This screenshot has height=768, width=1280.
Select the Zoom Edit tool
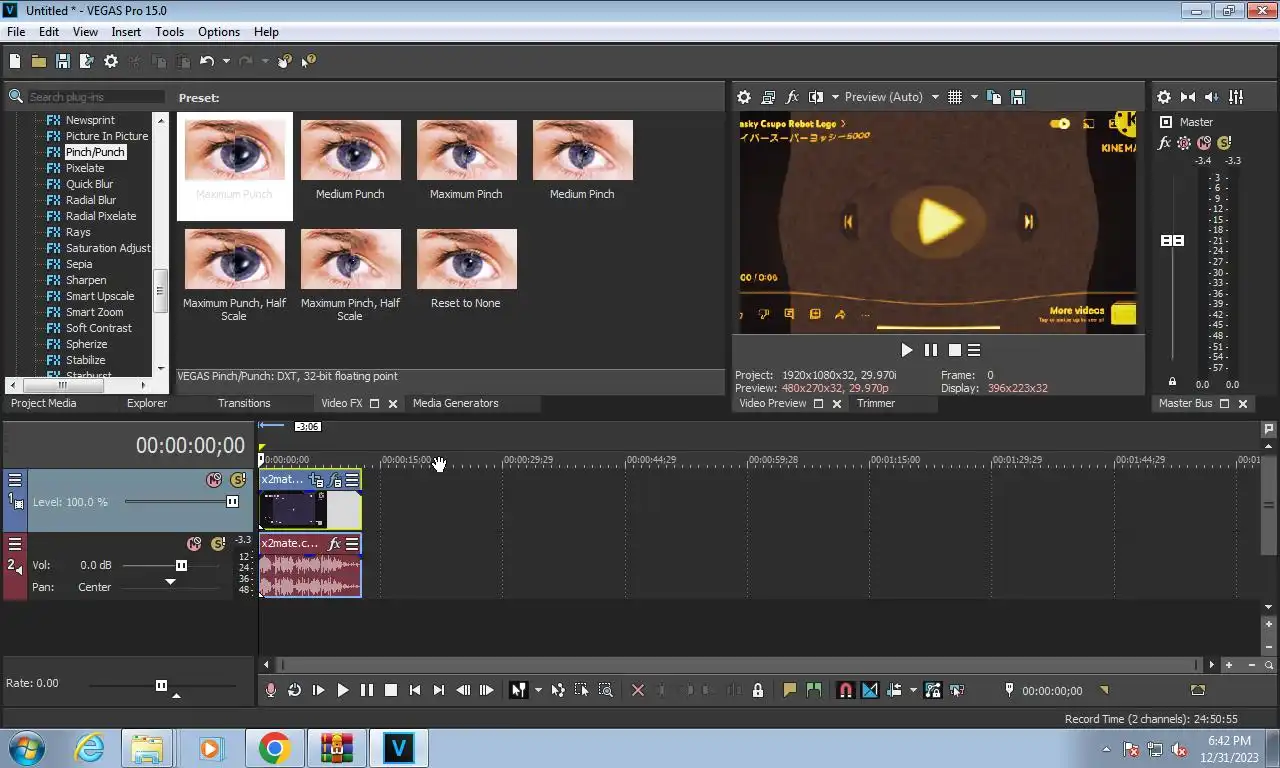[x=606, y=690]
